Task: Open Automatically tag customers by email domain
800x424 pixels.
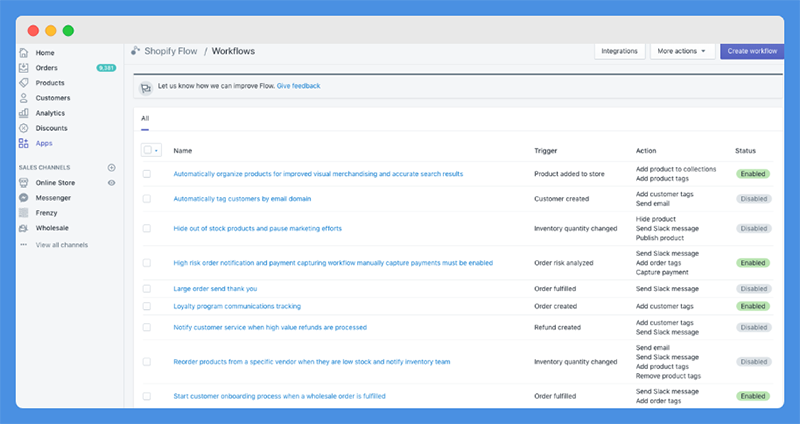Action: pyautogui.click(x=242, y=199)
